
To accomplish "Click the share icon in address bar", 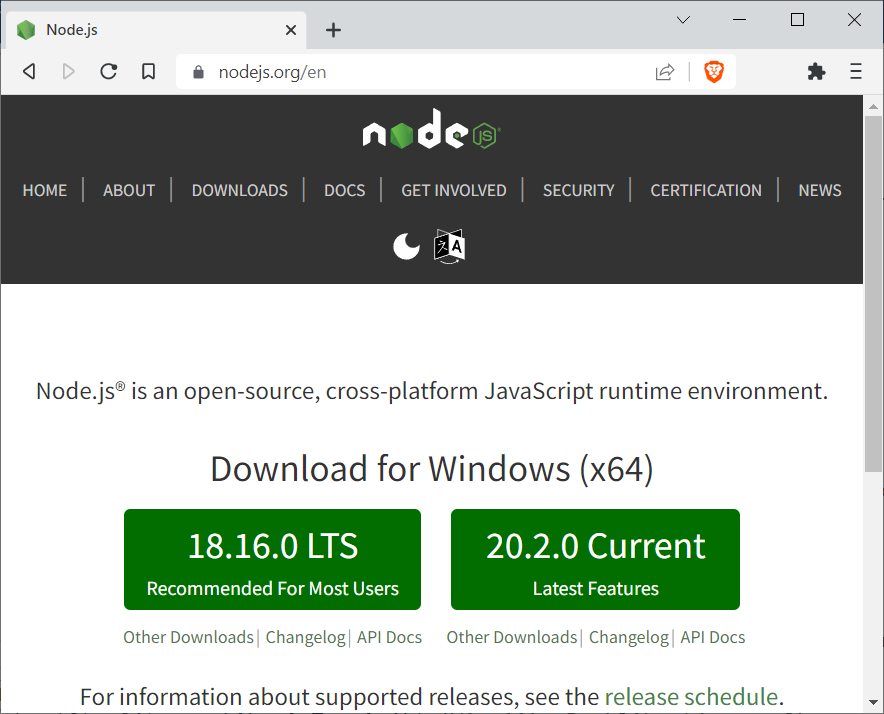I will [665, 71].
